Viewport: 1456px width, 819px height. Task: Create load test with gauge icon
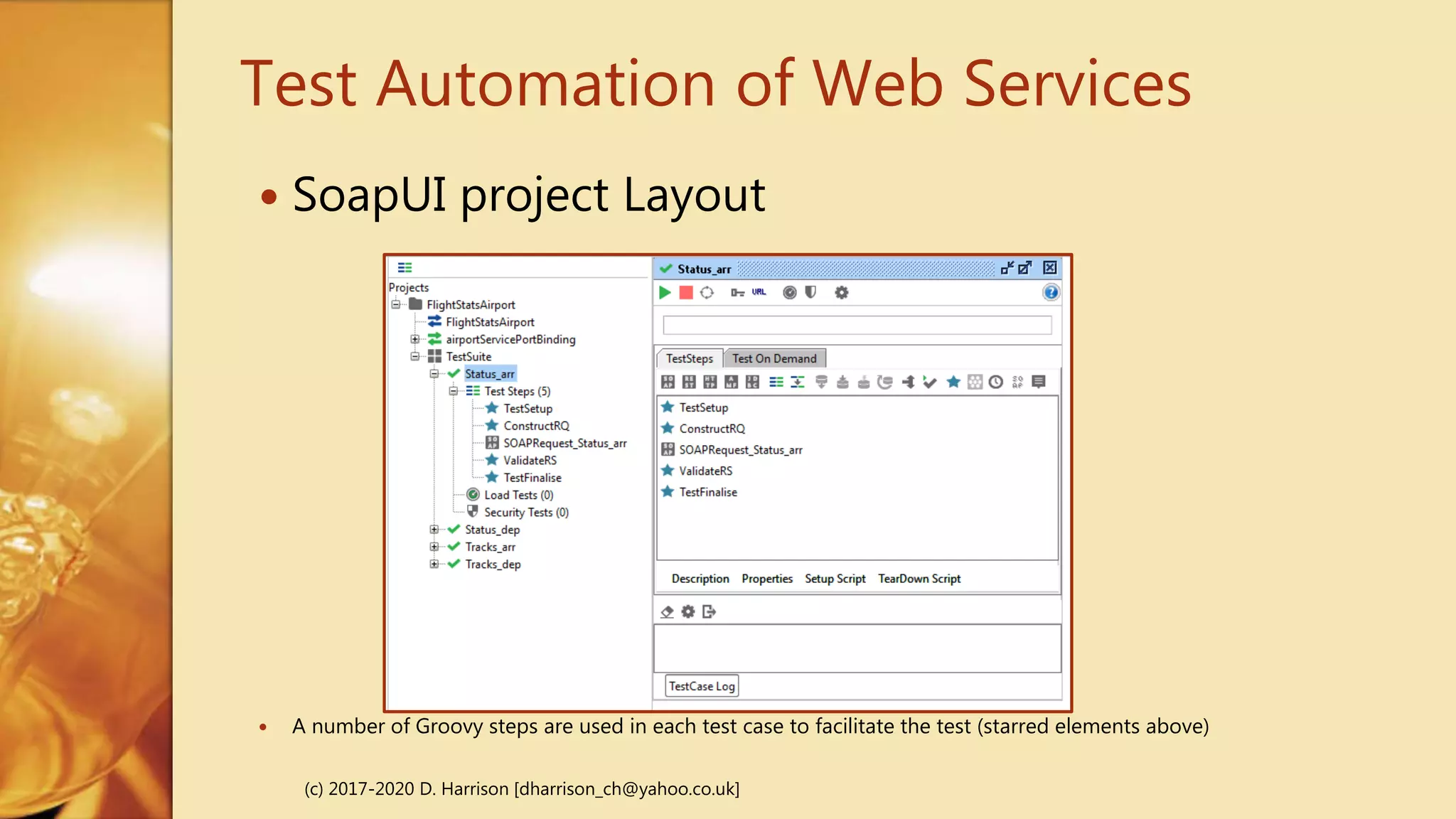789,292
